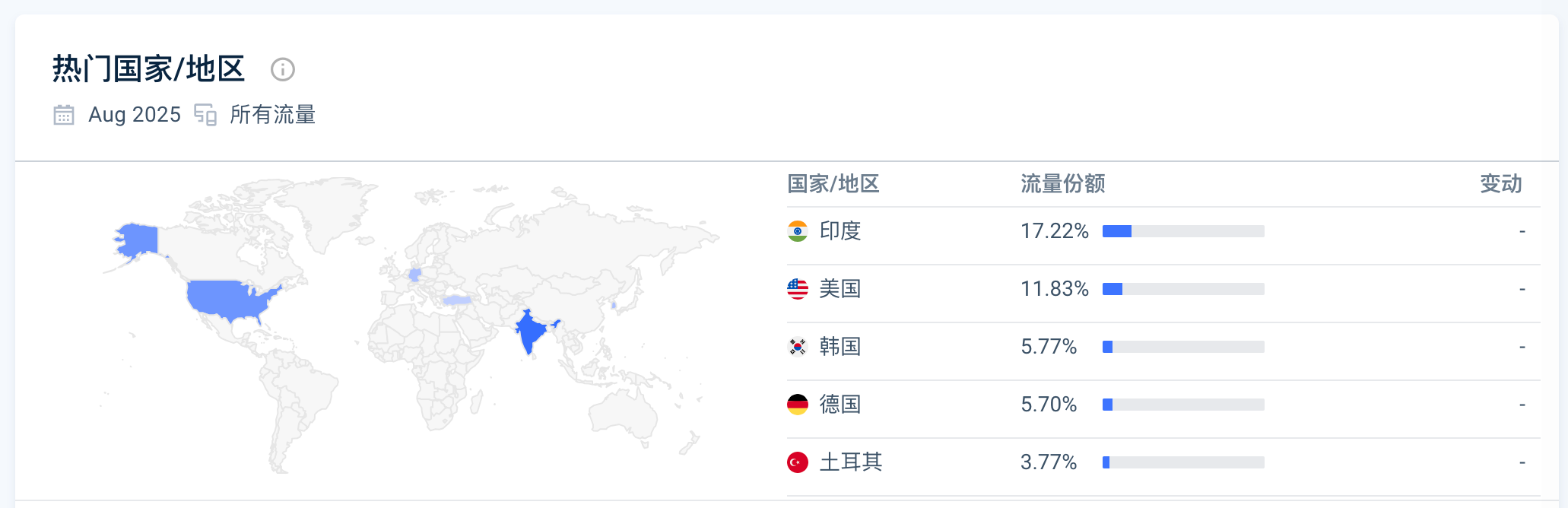The image size is (1568, 508).
Task: Click the highlighted India region on map
Action: pos(530,332)
